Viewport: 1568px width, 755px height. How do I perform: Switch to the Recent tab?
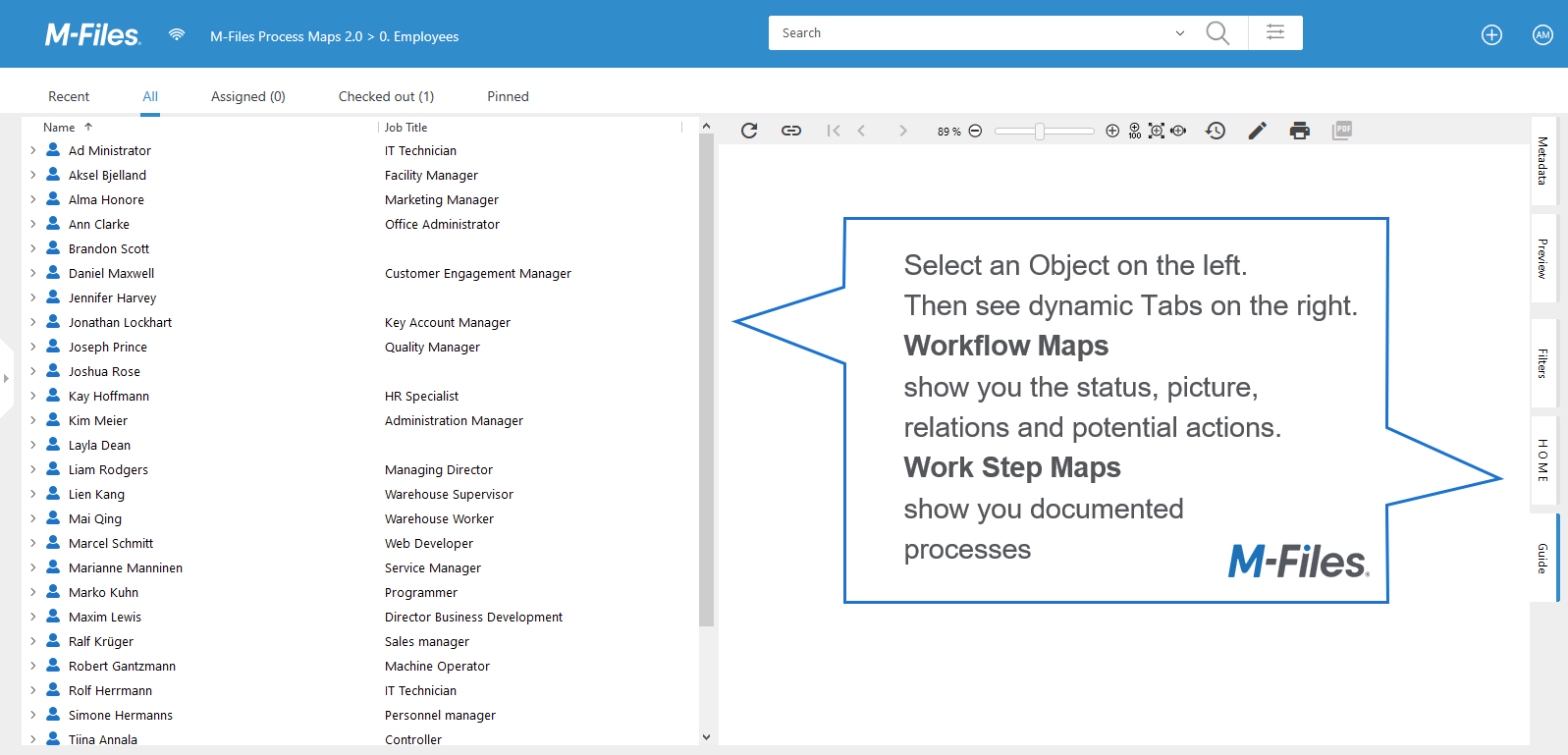69,96
